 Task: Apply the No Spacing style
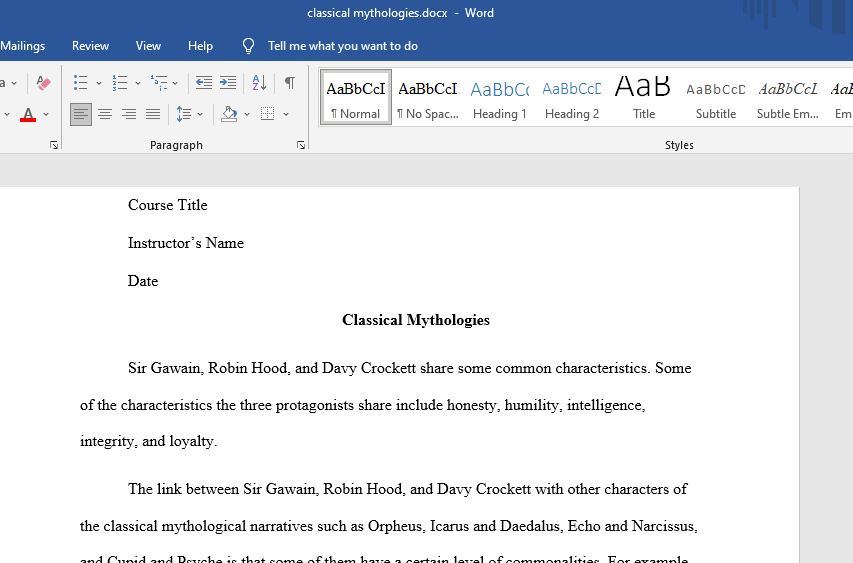[x=428, y=97]
